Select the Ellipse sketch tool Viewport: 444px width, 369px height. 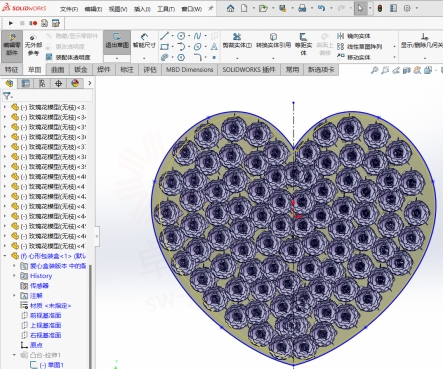pos(197,47)
